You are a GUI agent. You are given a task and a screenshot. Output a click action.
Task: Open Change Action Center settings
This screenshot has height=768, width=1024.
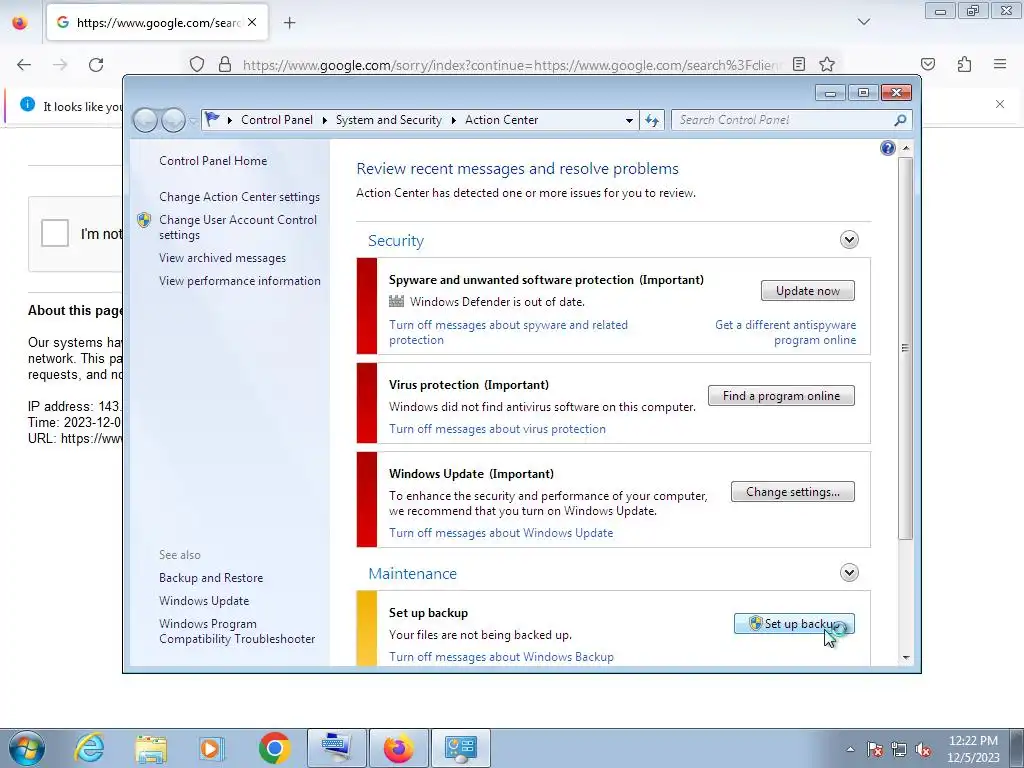point(239,197)
